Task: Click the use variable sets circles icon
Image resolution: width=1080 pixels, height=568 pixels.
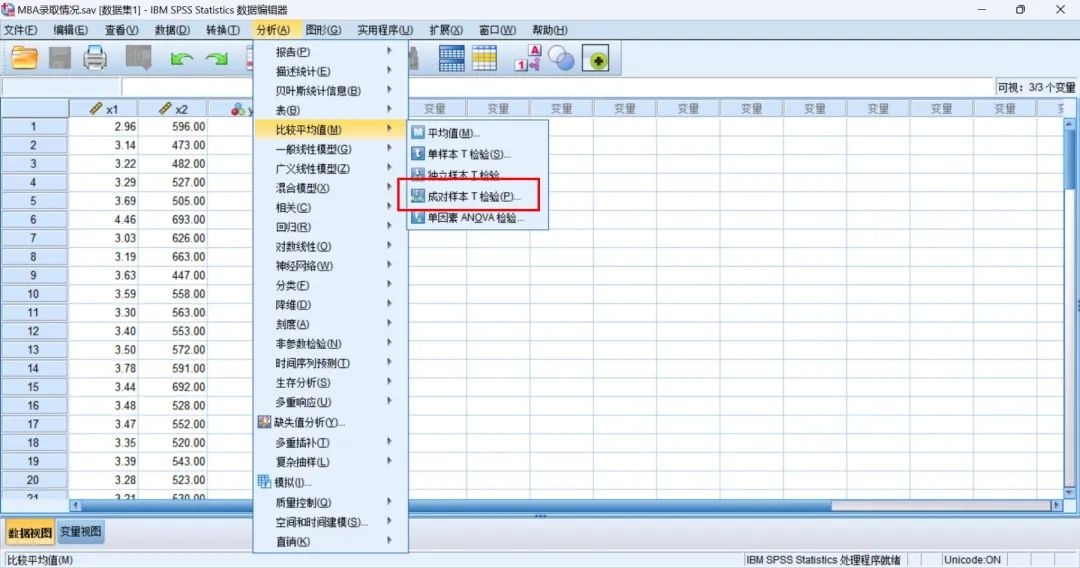Action: click(561, 59)
